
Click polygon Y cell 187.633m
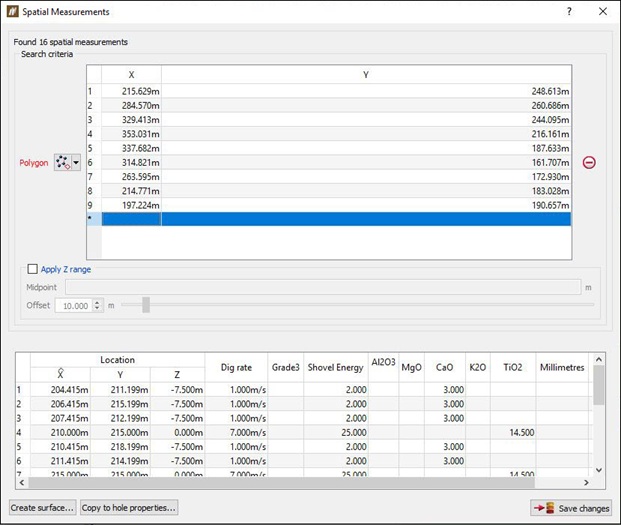pos(366,148)
